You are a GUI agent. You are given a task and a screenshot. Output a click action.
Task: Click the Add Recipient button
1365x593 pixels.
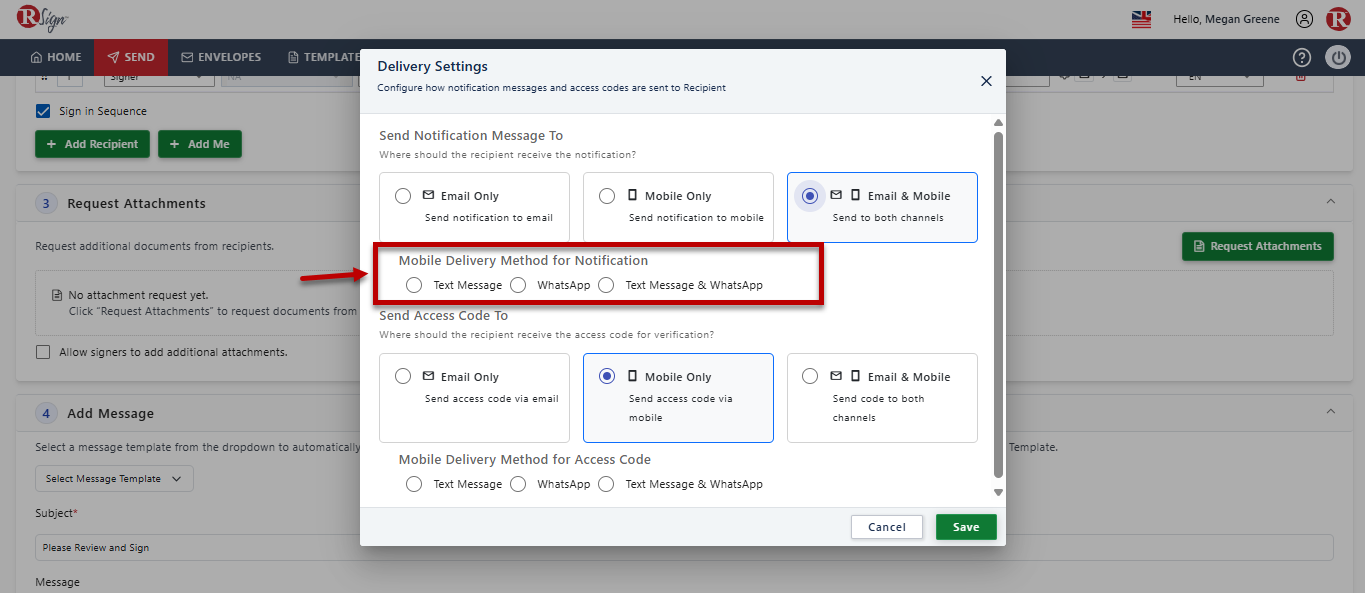click(x=93, y=144)
